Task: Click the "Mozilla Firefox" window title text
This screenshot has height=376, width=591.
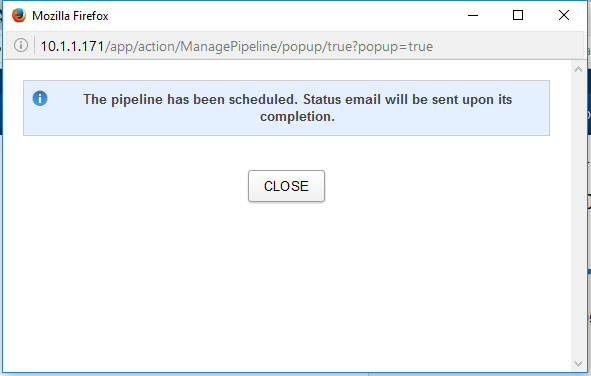Action: pyautogui.click(x=70, y=16)
